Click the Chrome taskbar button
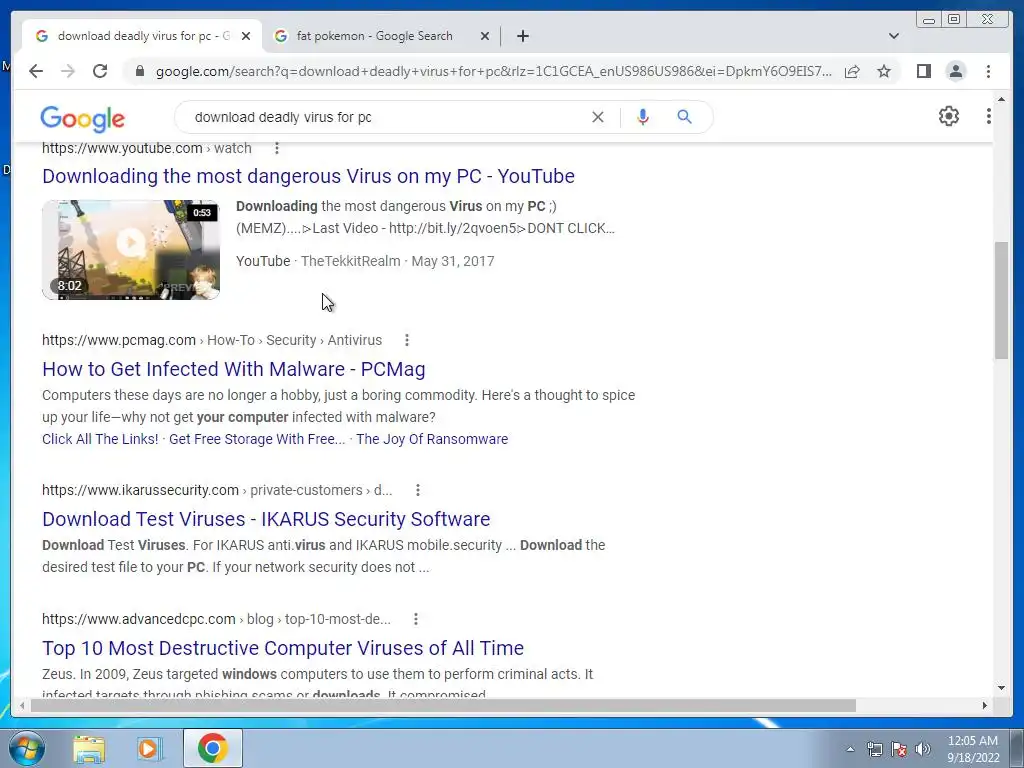Image resolution: width=1024 pixels, height=768 pixels. (x=212, y=748)
